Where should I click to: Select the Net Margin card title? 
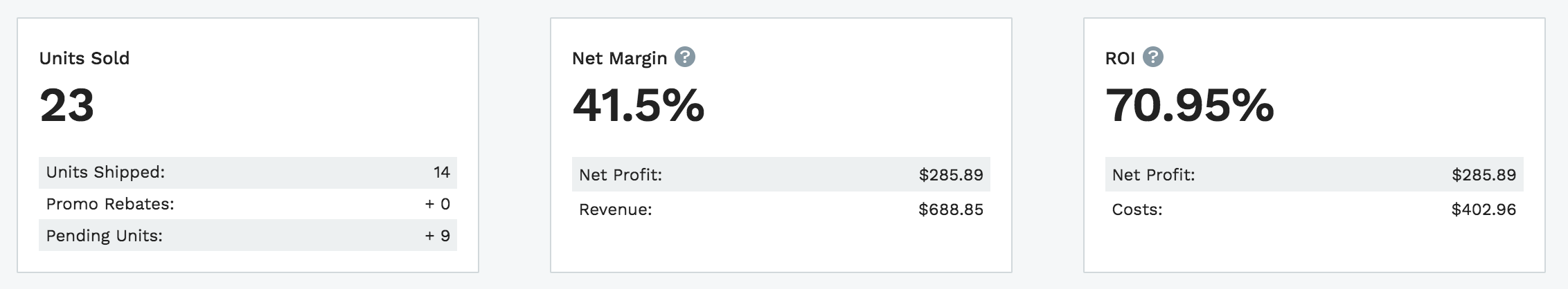620,59
